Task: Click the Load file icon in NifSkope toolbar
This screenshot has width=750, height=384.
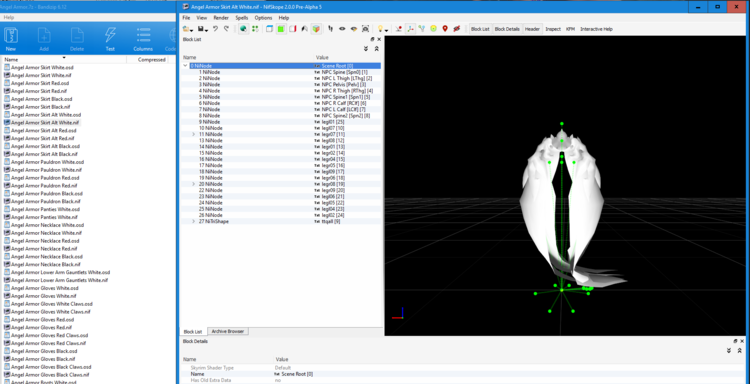Action: click(x=186, y=29)
